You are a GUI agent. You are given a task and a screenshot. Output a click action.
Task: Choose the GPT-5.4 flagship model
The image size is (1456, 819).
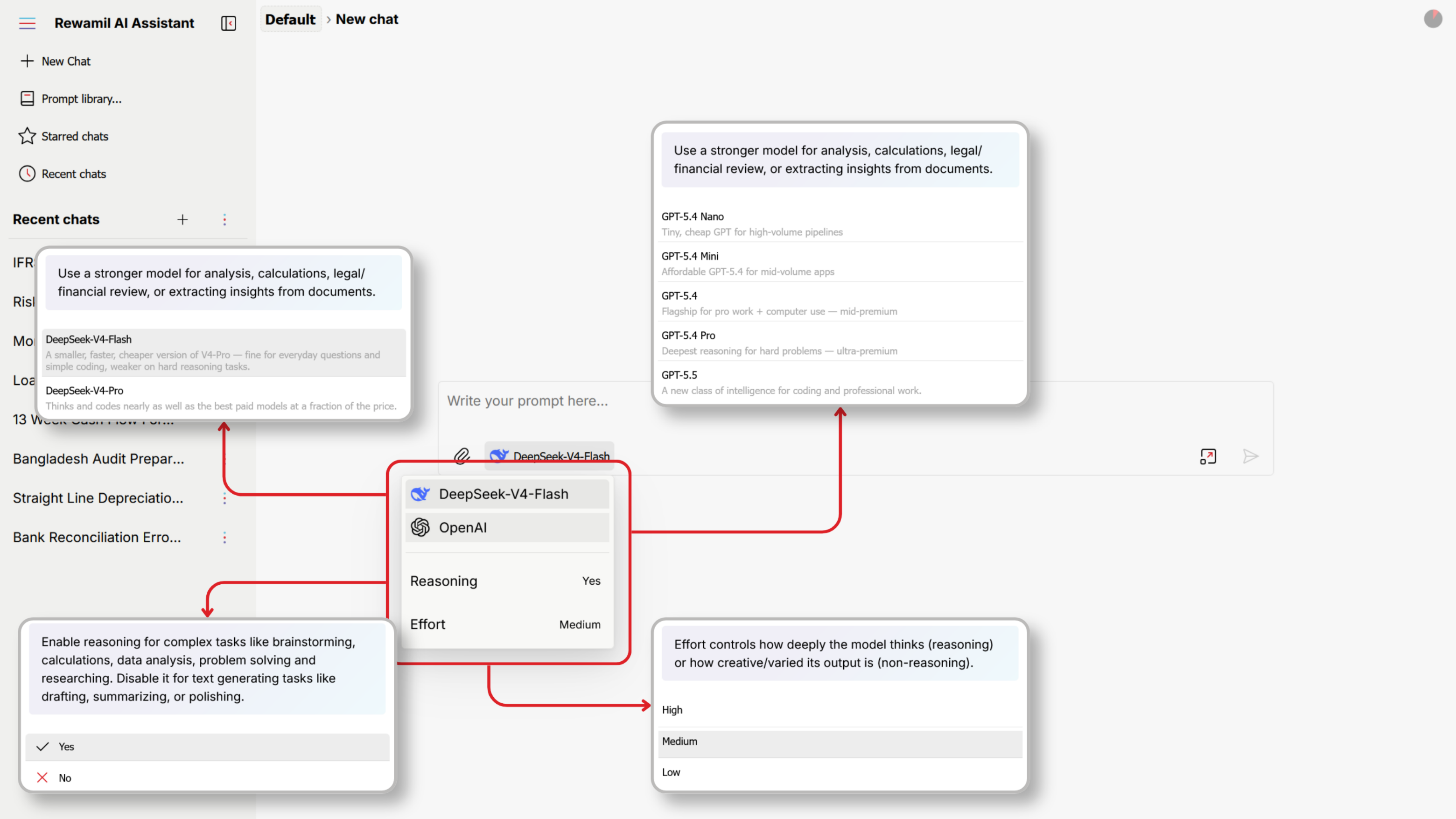tap(840, 303)
